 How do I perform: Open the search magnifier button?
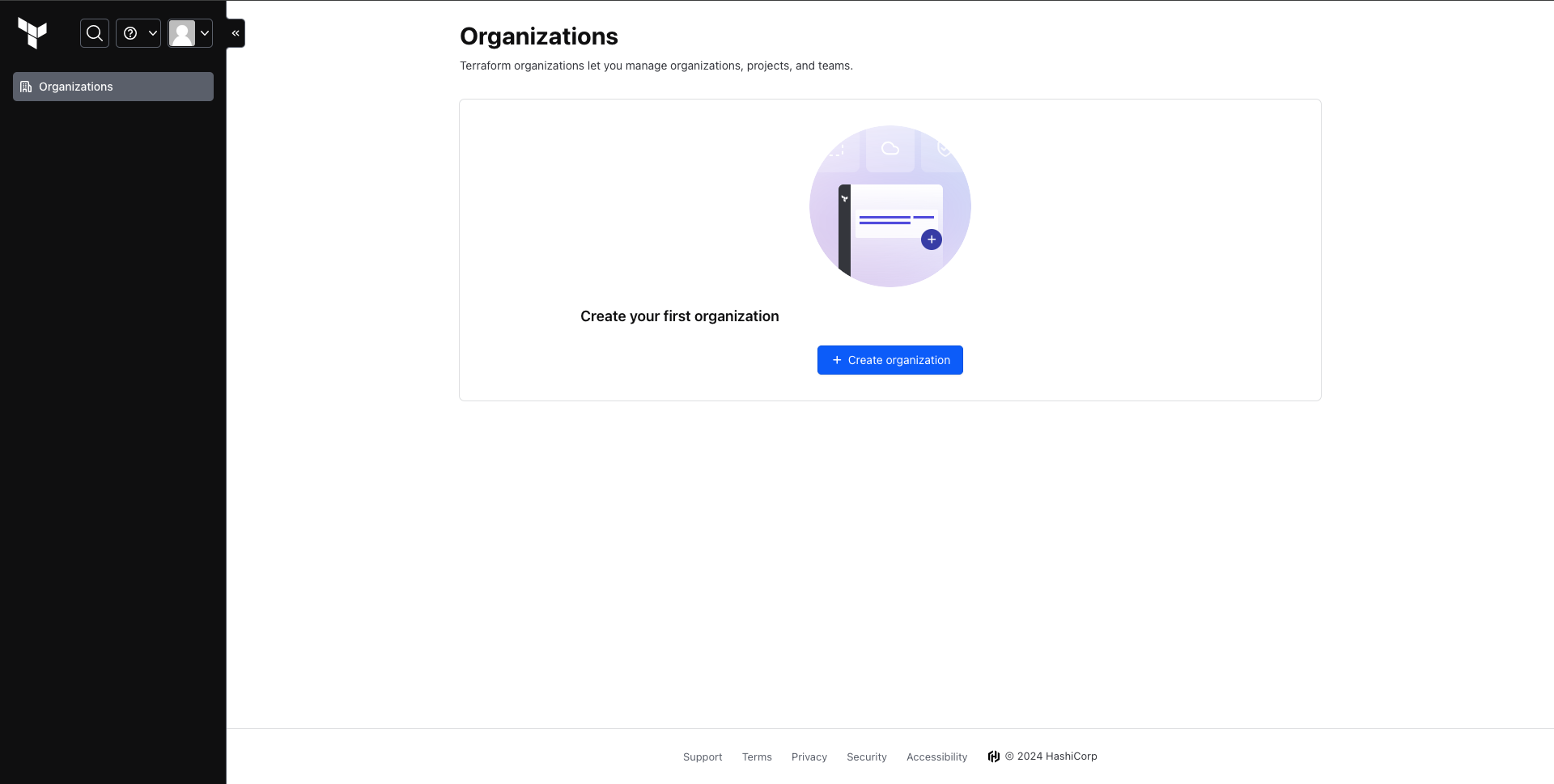[95, 33]
